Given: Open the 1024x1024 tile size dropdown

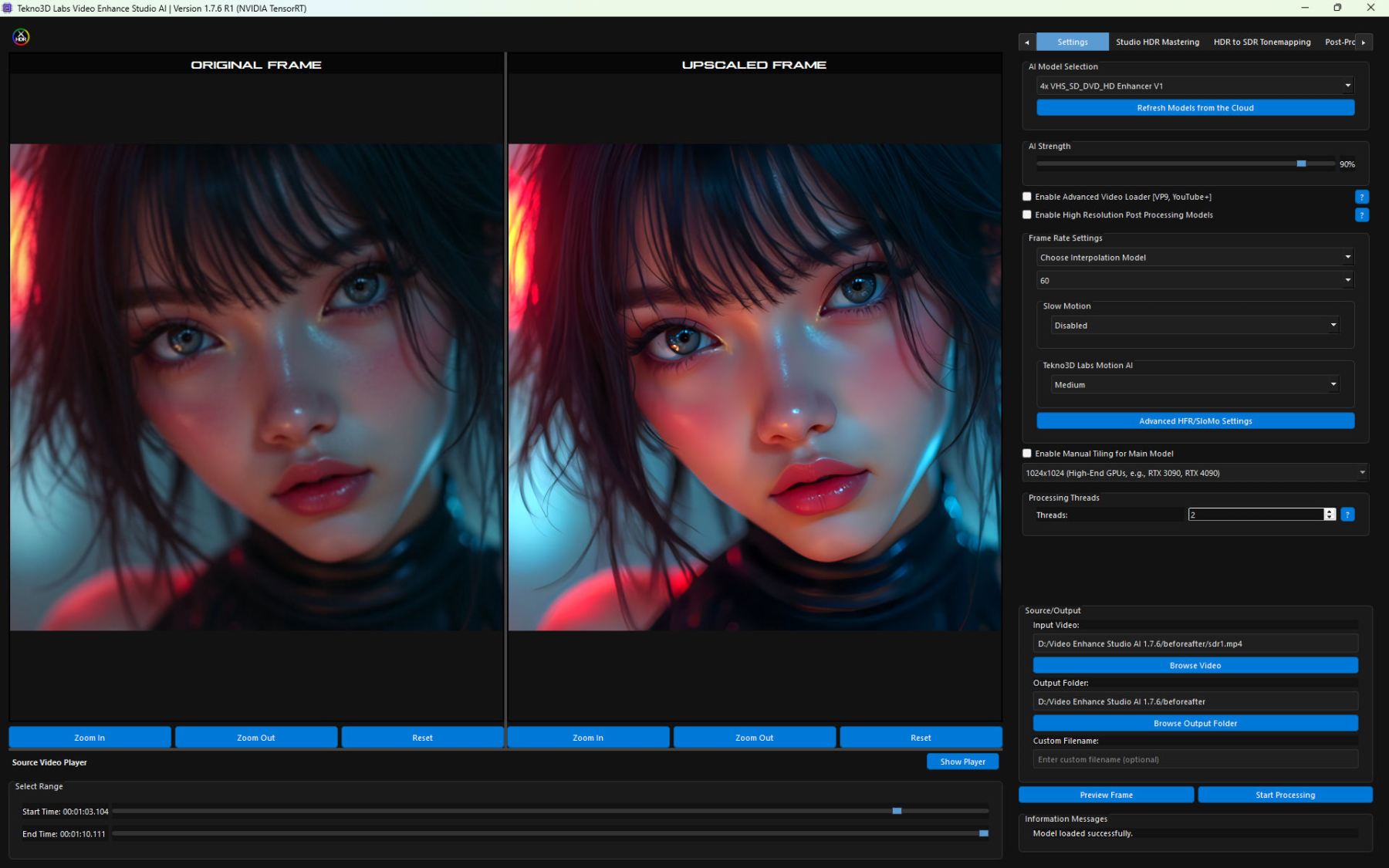Looking at the screenshot, I should tap(1195, 473).
